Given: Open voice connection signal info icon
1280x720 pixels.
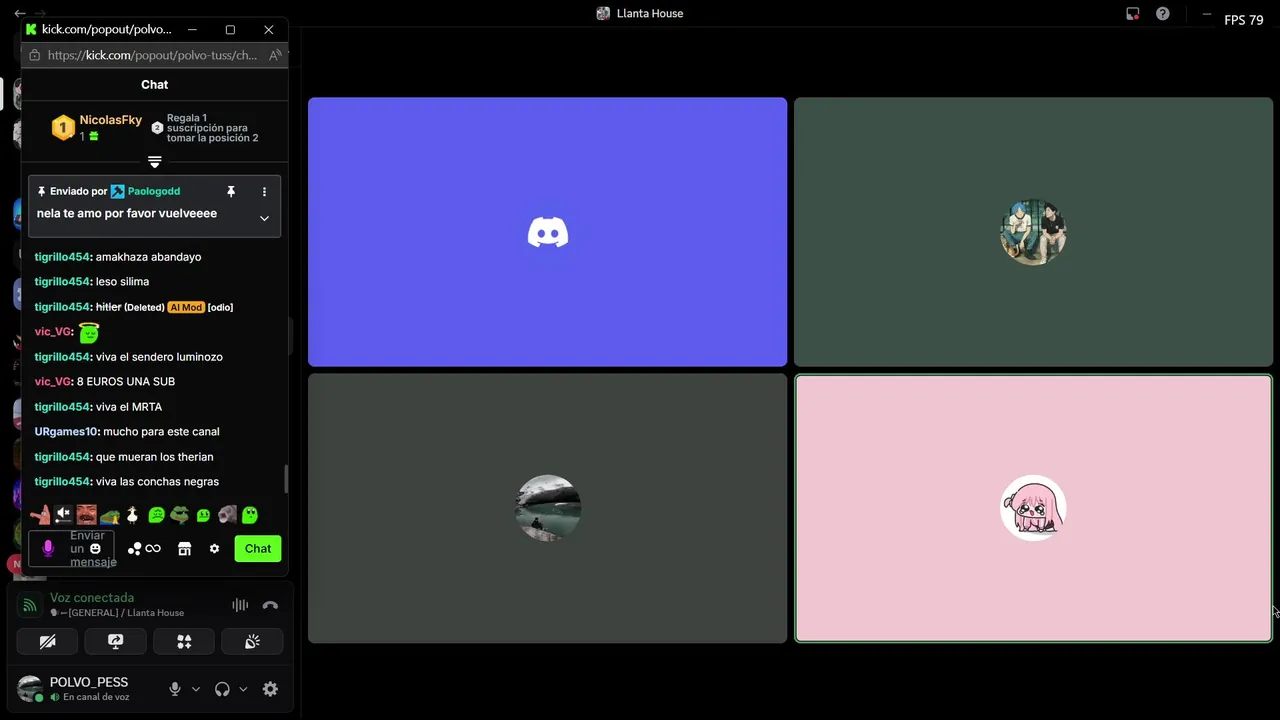Looking at the screenshot, I should [x=29, y=605].
